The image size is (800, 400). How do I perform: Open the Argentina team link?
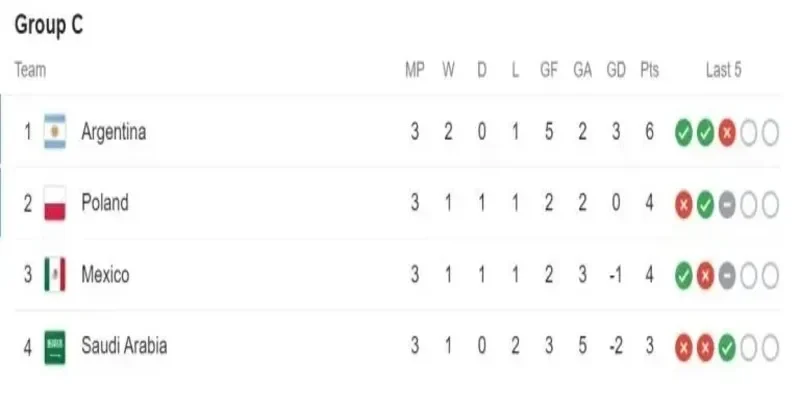(113, 132)
